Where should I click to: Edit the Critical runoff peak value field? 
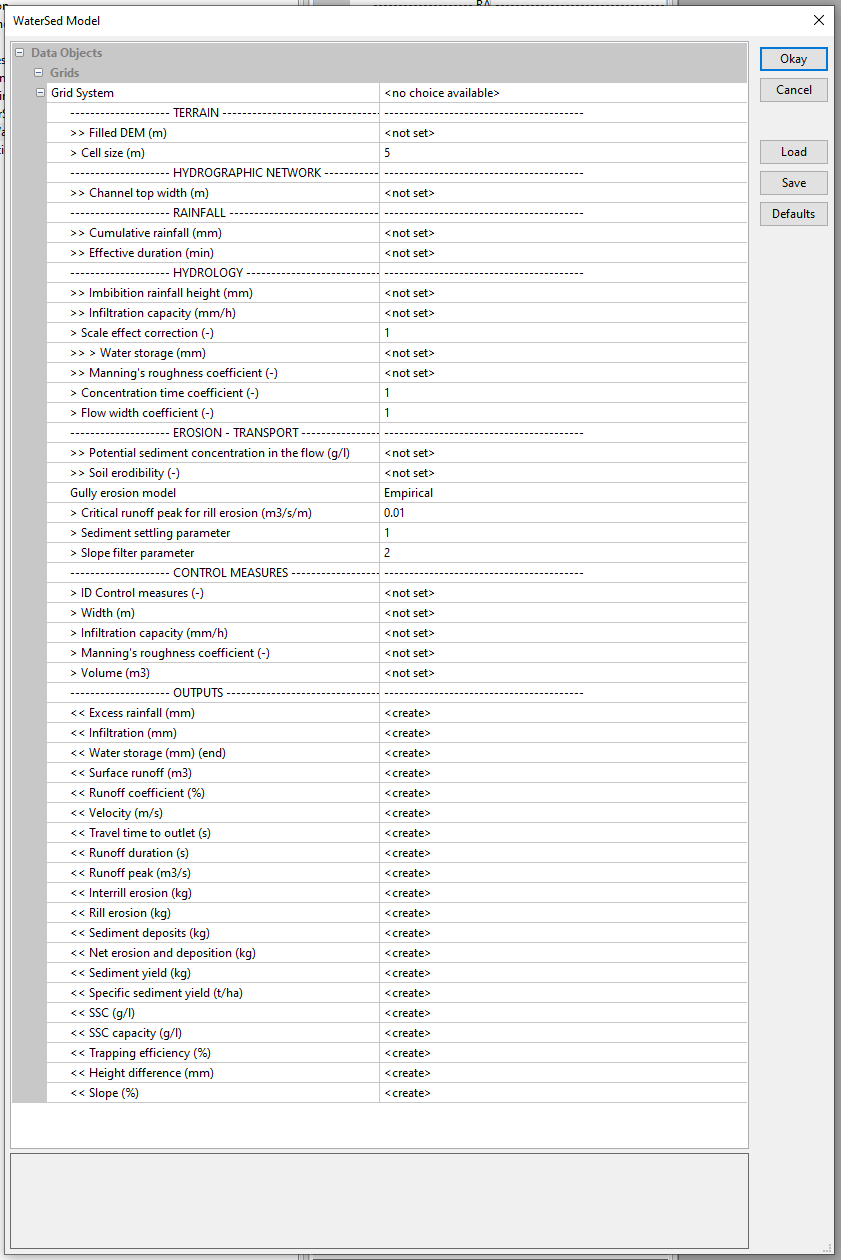click(x=562, y=513)
